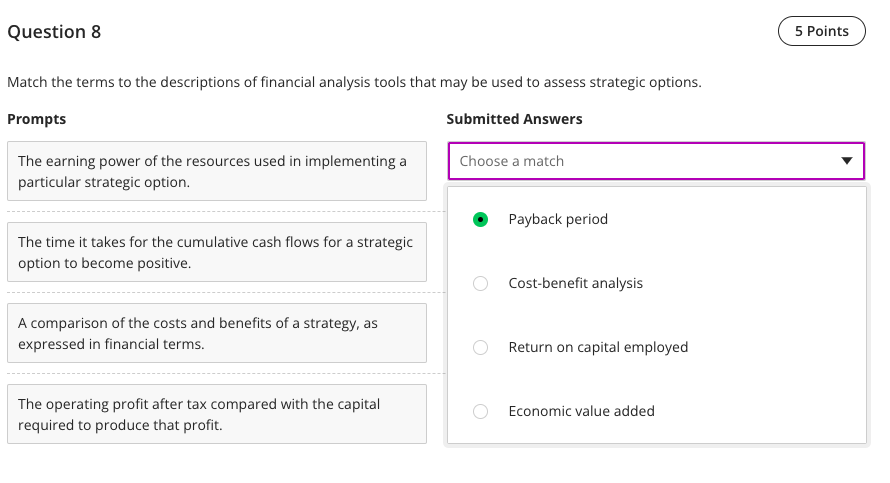Click the cumulative cash flows prompt box
This screenshot has height=483, width=890.
pyautogui.click(x=216, y=252)
